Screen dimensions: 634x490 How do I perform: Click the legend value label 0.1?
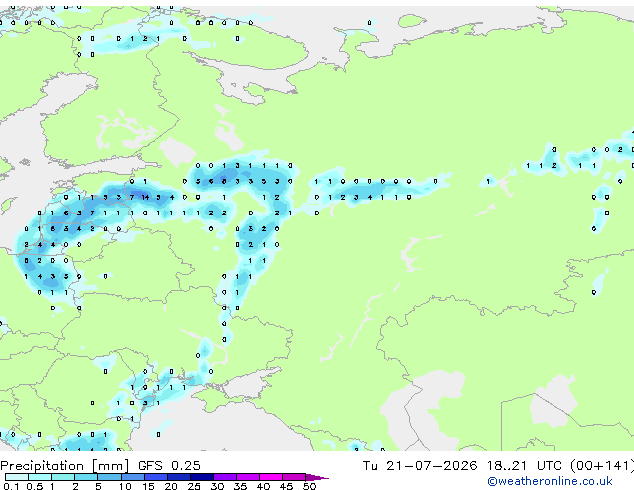point(11,486)
